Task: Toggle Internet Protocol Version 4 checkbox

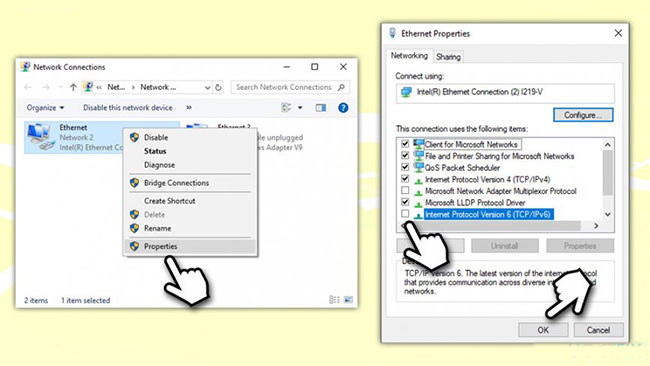Action: pyautogui.click(x=405, y=179)
